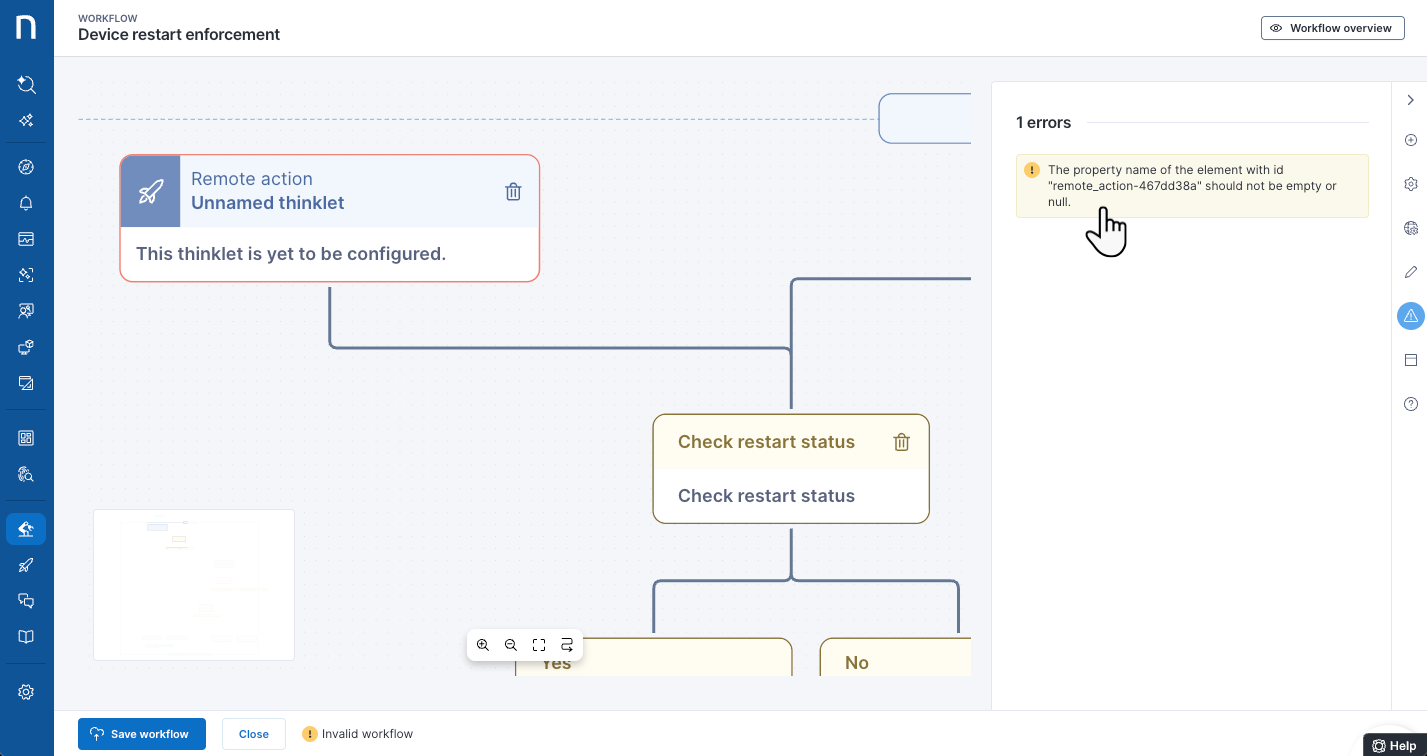The width and height of the screenshot is (1427, 756).
Task: Zoom out on the workflow canvas
Action: pos(511,645)
